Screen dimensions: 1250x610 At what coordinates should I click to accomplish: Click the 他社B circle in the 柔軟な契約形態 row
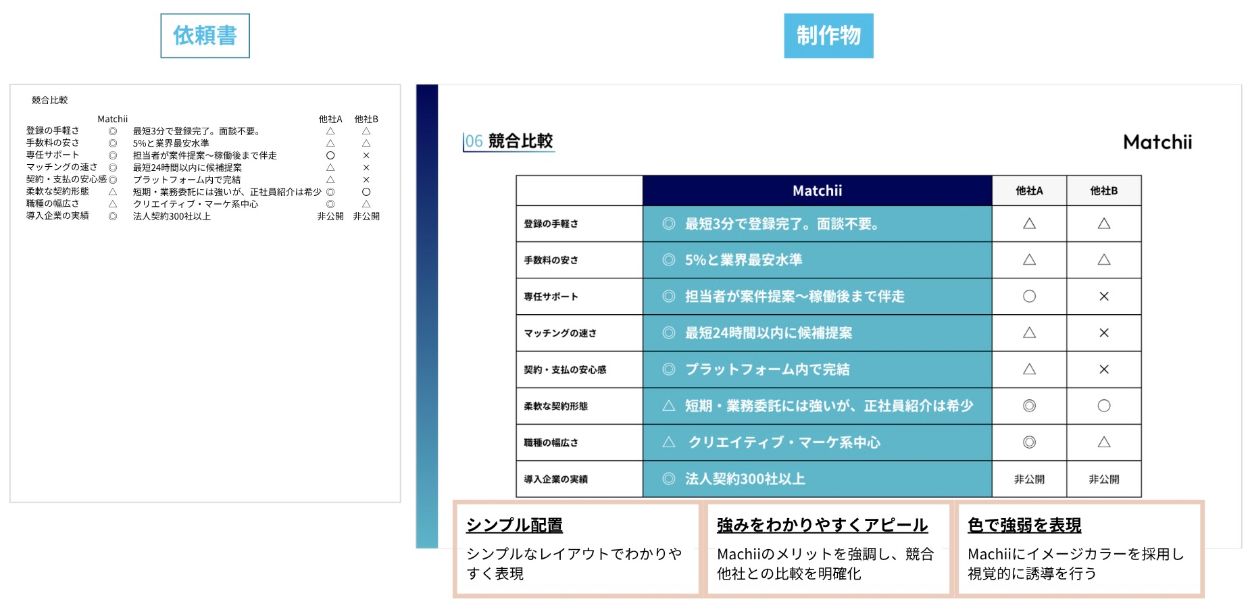(x=1103, y=406)
